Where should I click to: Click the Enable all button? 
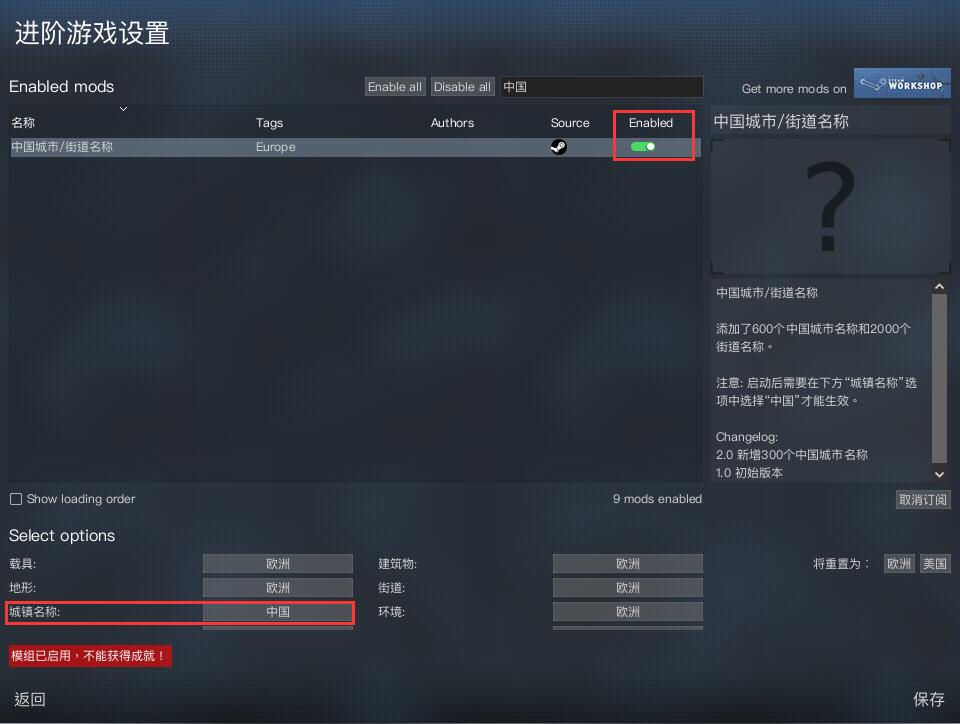395,87
